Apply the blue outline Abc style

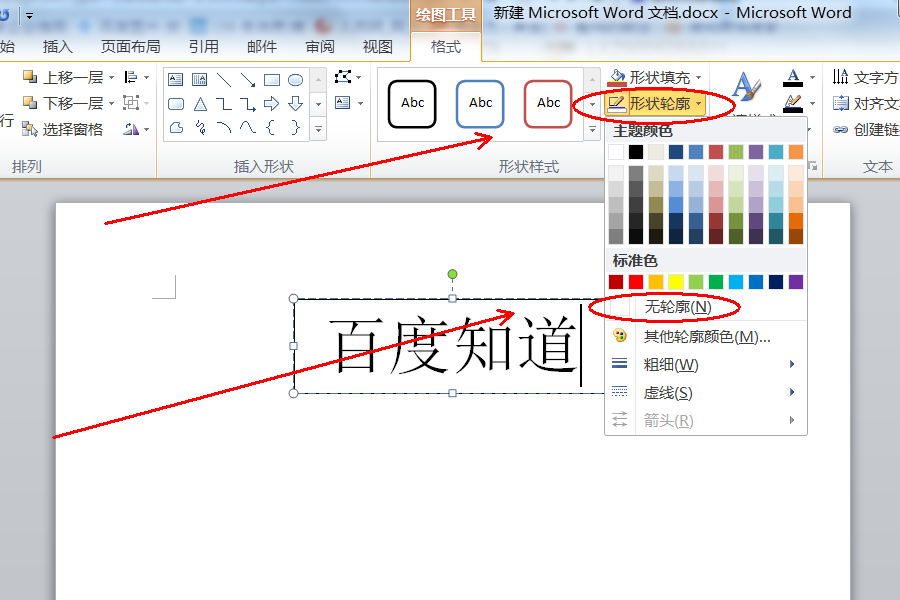[x=480, y=103]
